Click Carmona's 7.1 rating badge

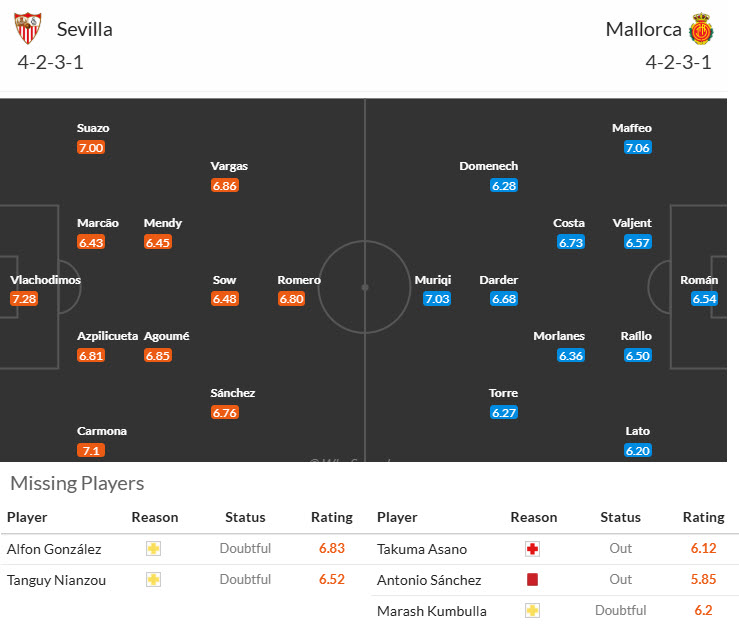89,450
